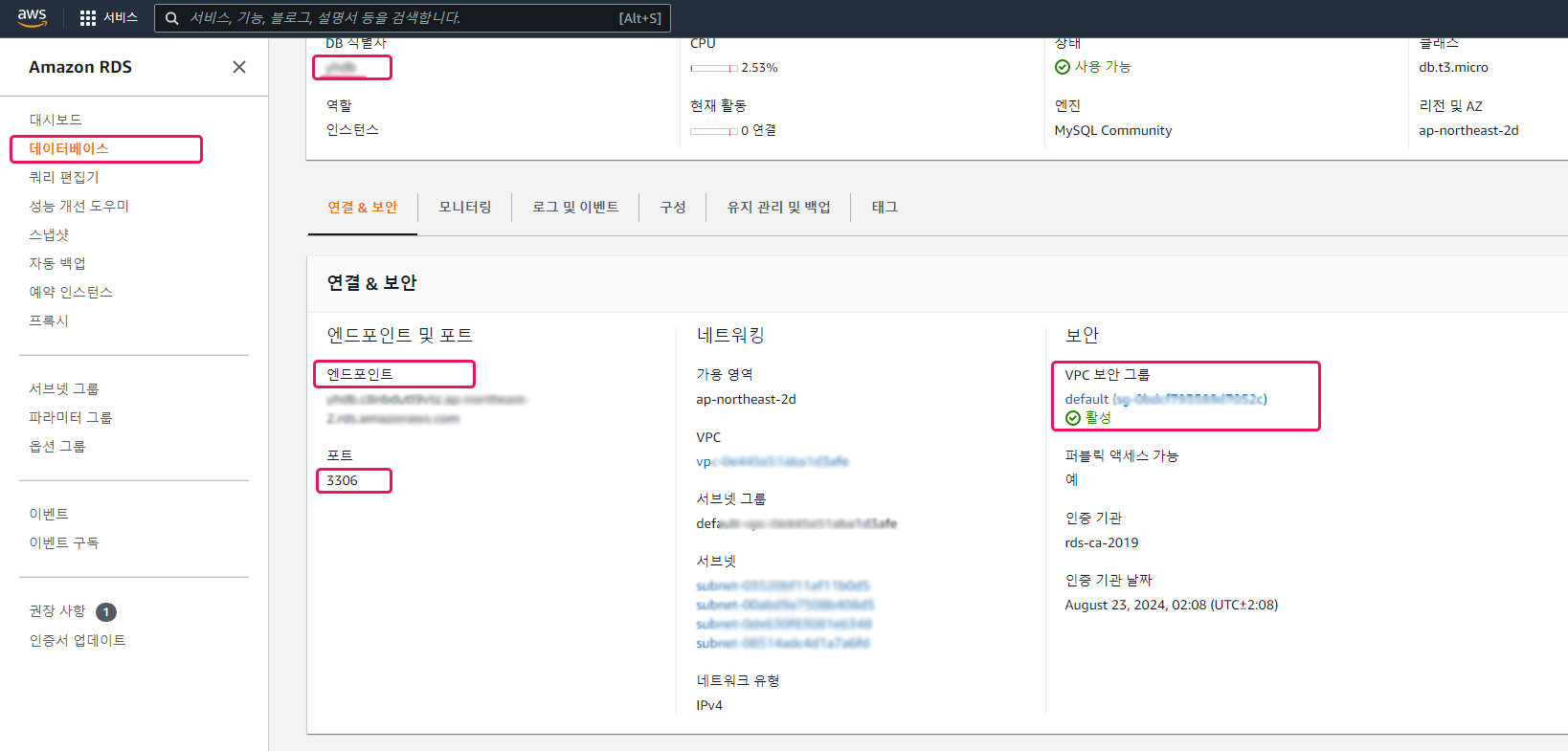The height and width of the screenshot is (751, 1568).
Task: Open 쿼리 편집기 in the sidebar
Action: (x=64, y=177)
